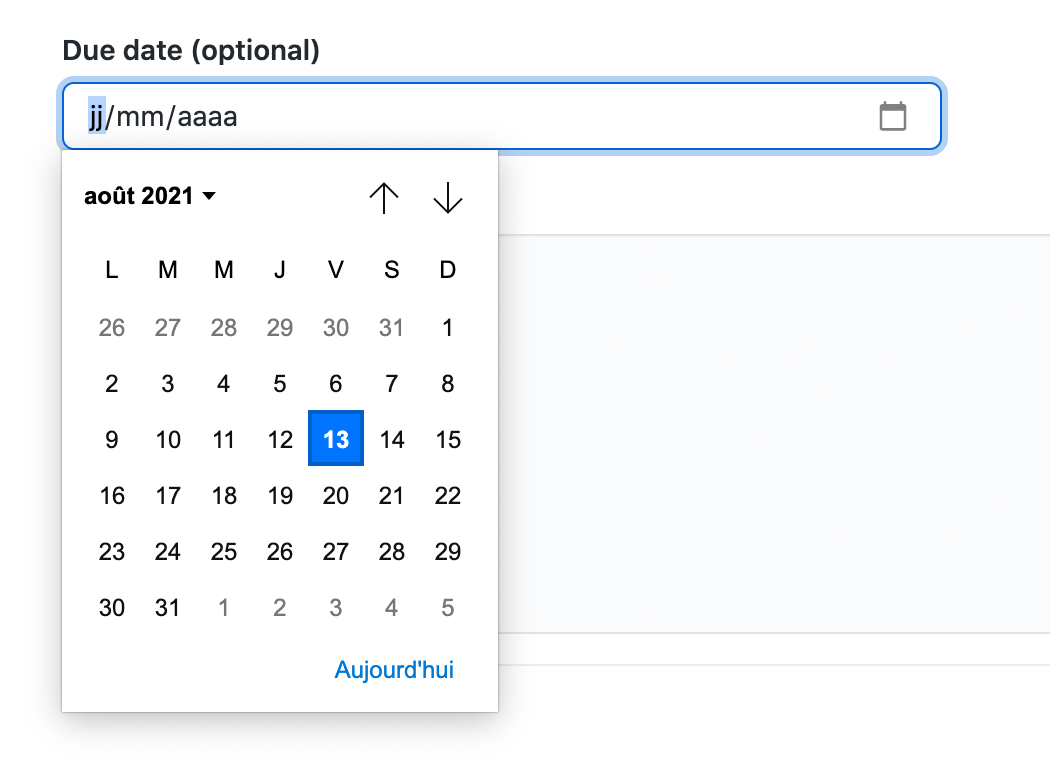Pick the 16 at row start
The image size is (1050, 778).
tap(111, 495)
